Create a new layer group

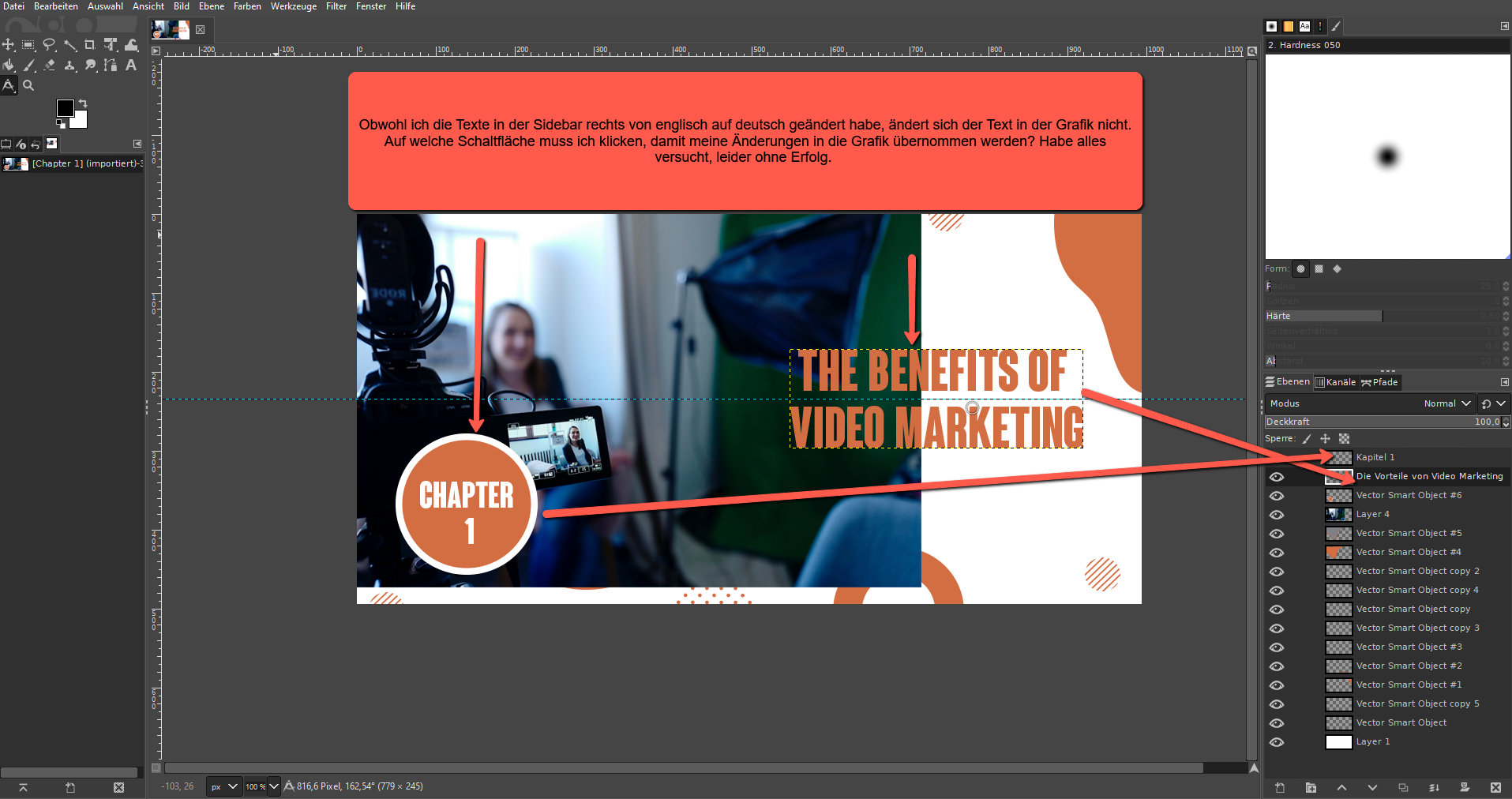point(1311,787)
